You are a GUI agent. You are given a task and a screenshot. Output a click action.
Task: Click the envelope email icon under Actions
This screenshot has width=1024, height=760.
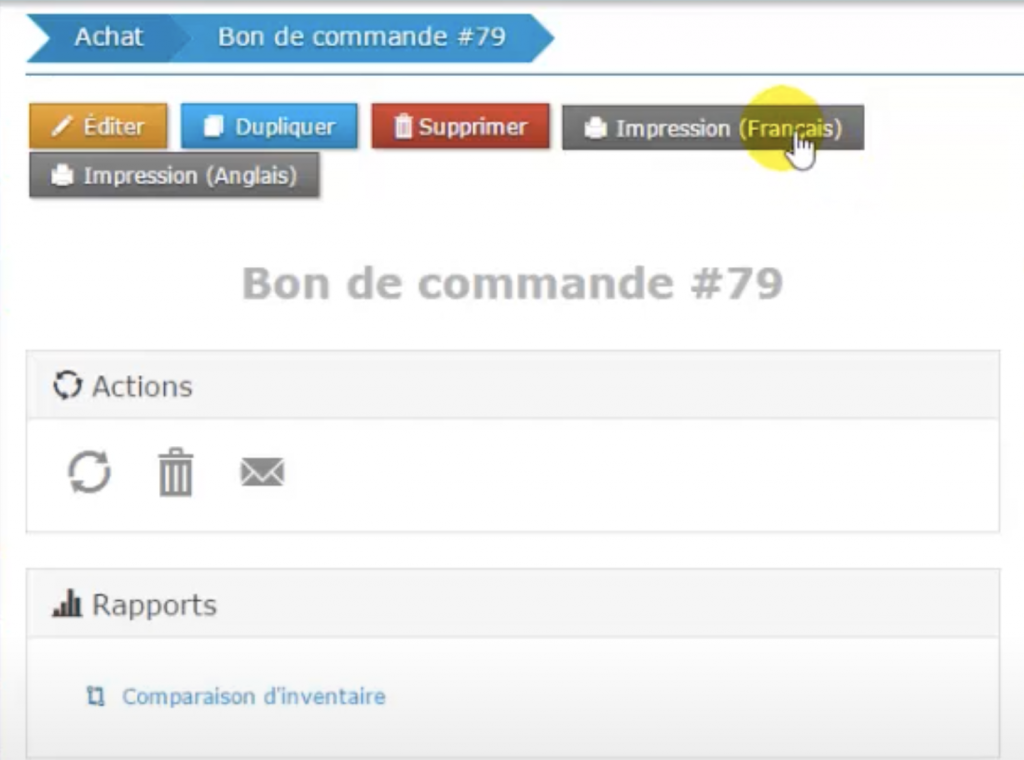(x=262, y=472)
